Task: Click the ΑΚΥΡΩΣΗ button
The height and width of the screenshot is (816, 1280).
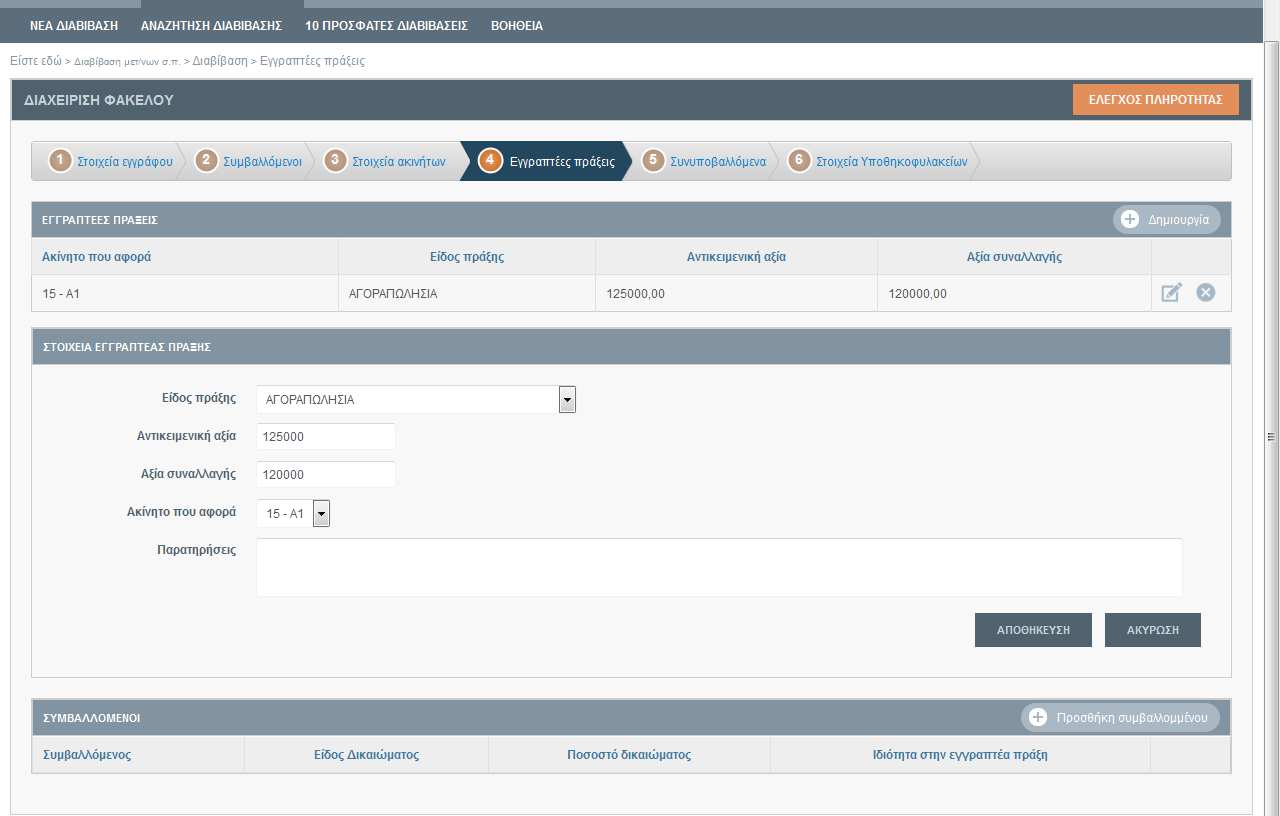Action: (x=1152, y=630)
